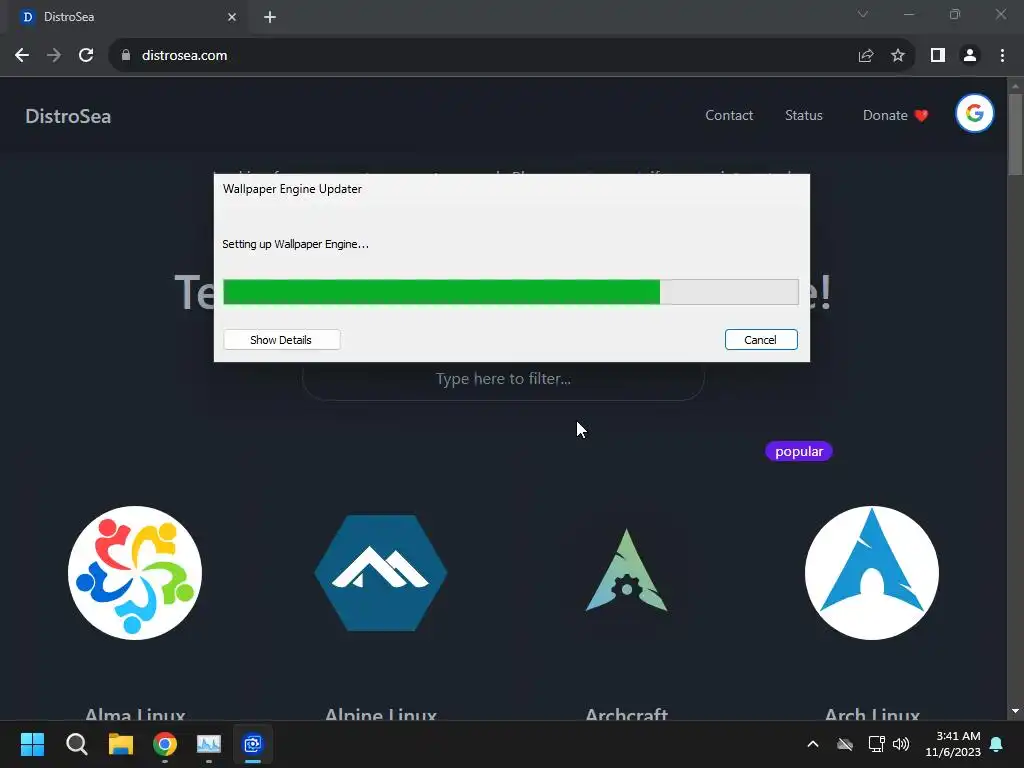Open the Status page link

pyautogui.click(x=803, y=116)
